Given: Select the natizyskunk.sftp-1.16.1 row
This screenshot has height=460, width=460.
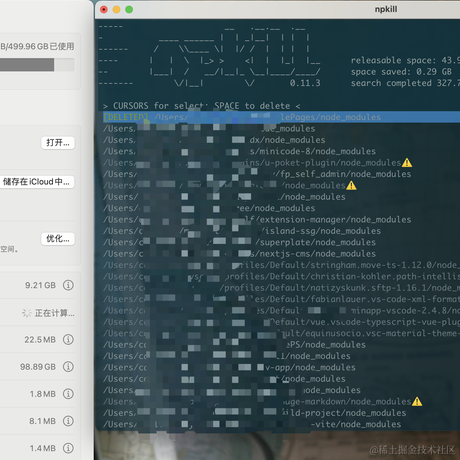Looking at the screenshot, I should (x=281, y=288).
